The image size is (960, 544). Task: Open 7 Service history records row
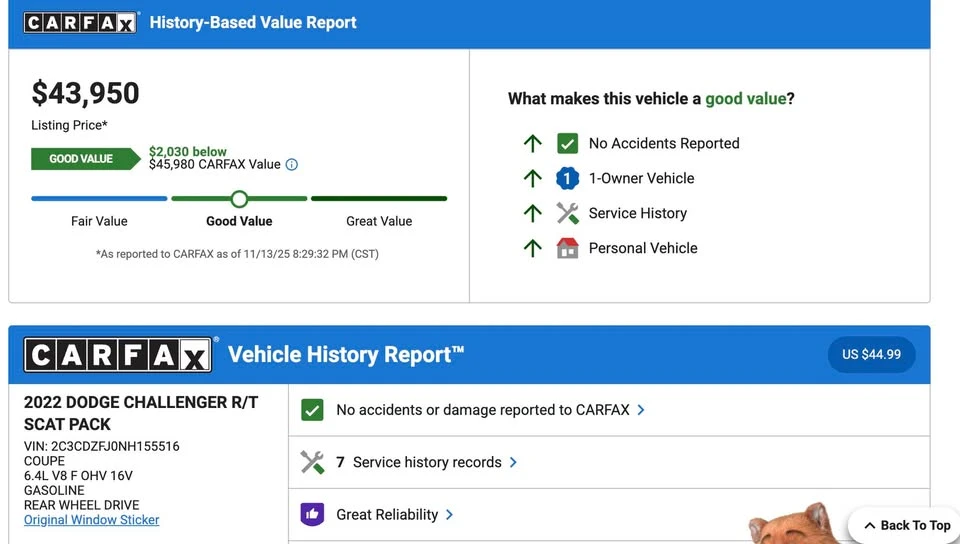point(609,462)
